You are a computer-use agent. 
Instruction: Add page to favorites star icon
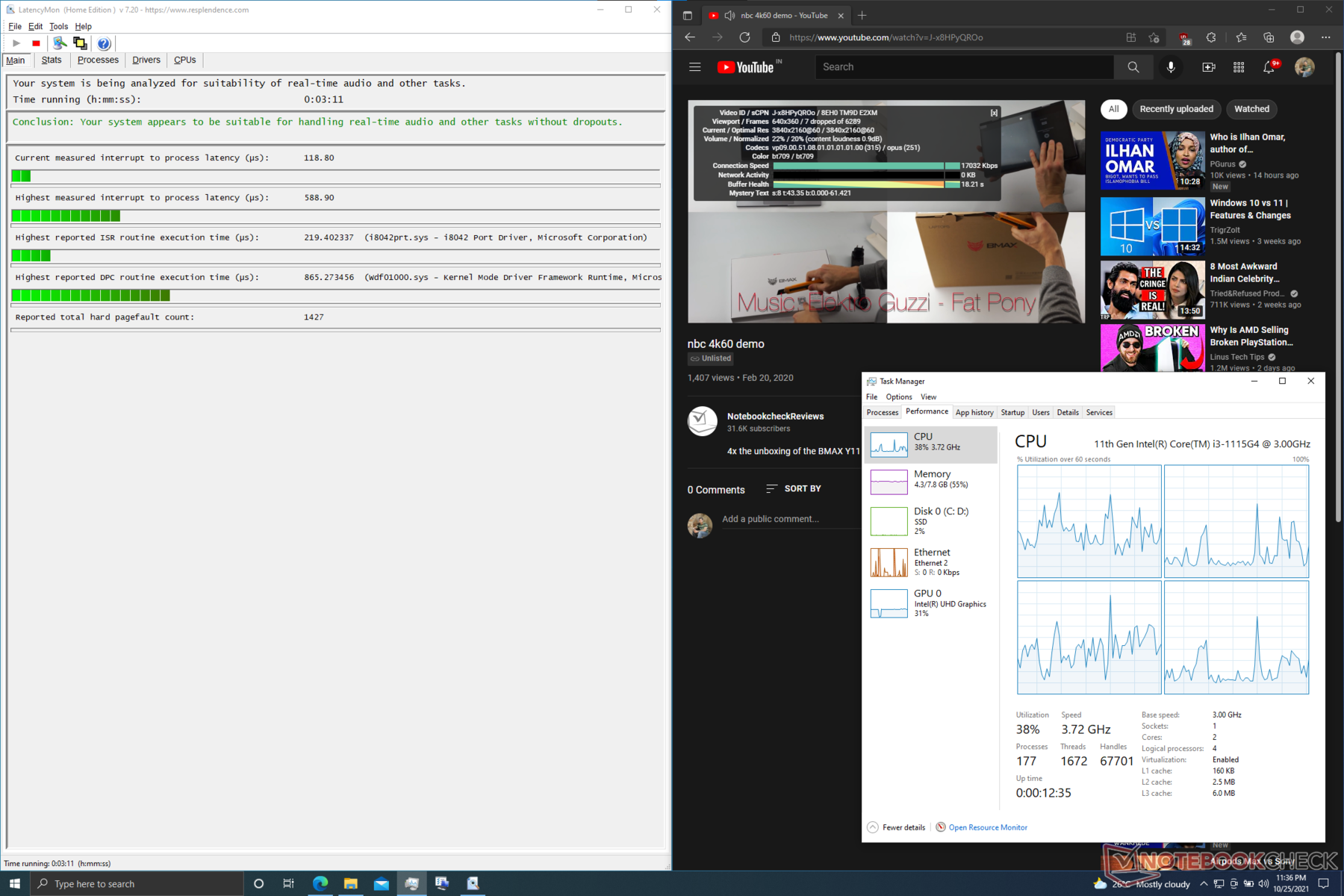tap(1154, 37)
